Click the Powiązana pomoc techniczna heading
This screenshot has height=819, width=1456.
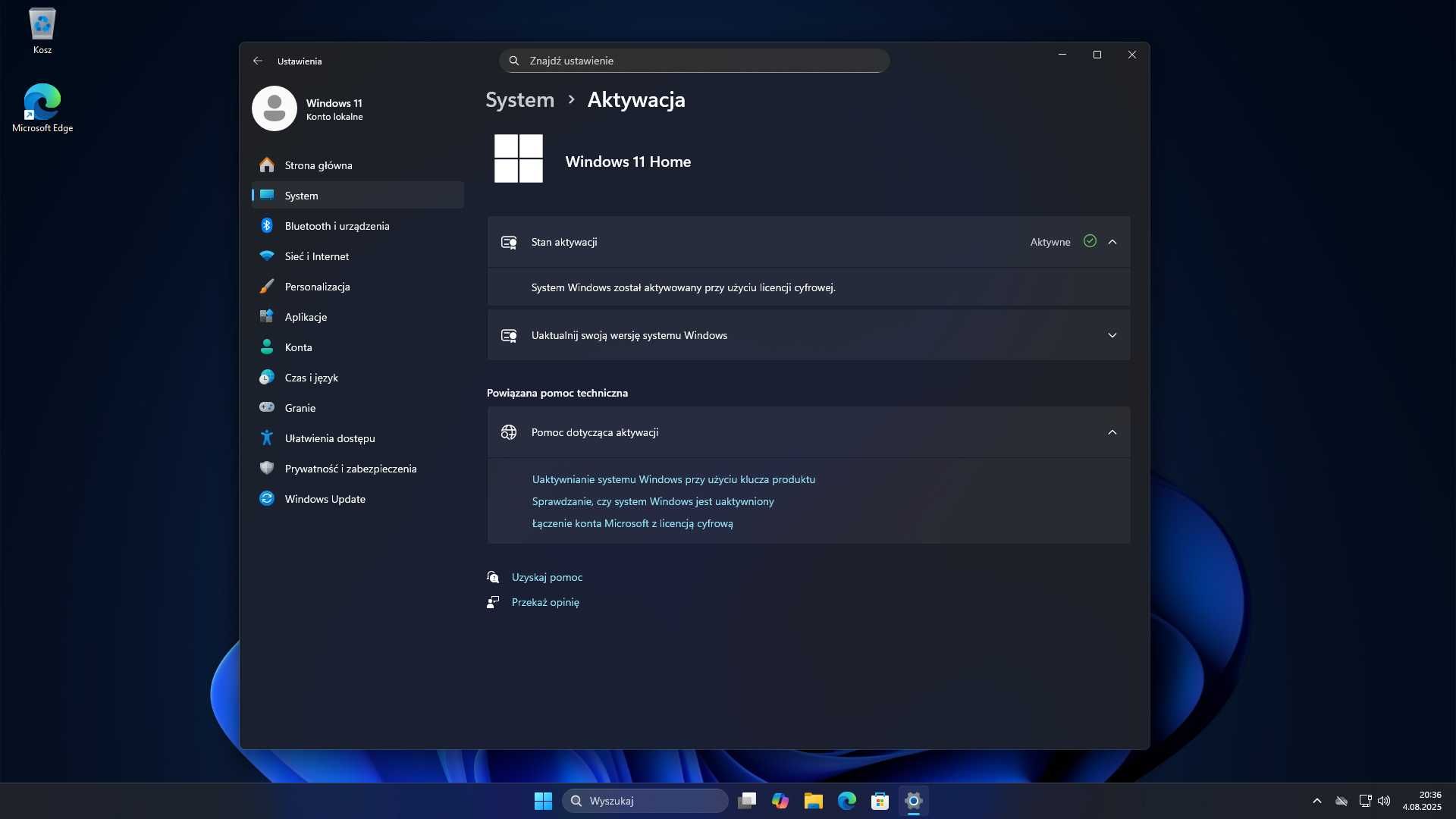point(557,393)
